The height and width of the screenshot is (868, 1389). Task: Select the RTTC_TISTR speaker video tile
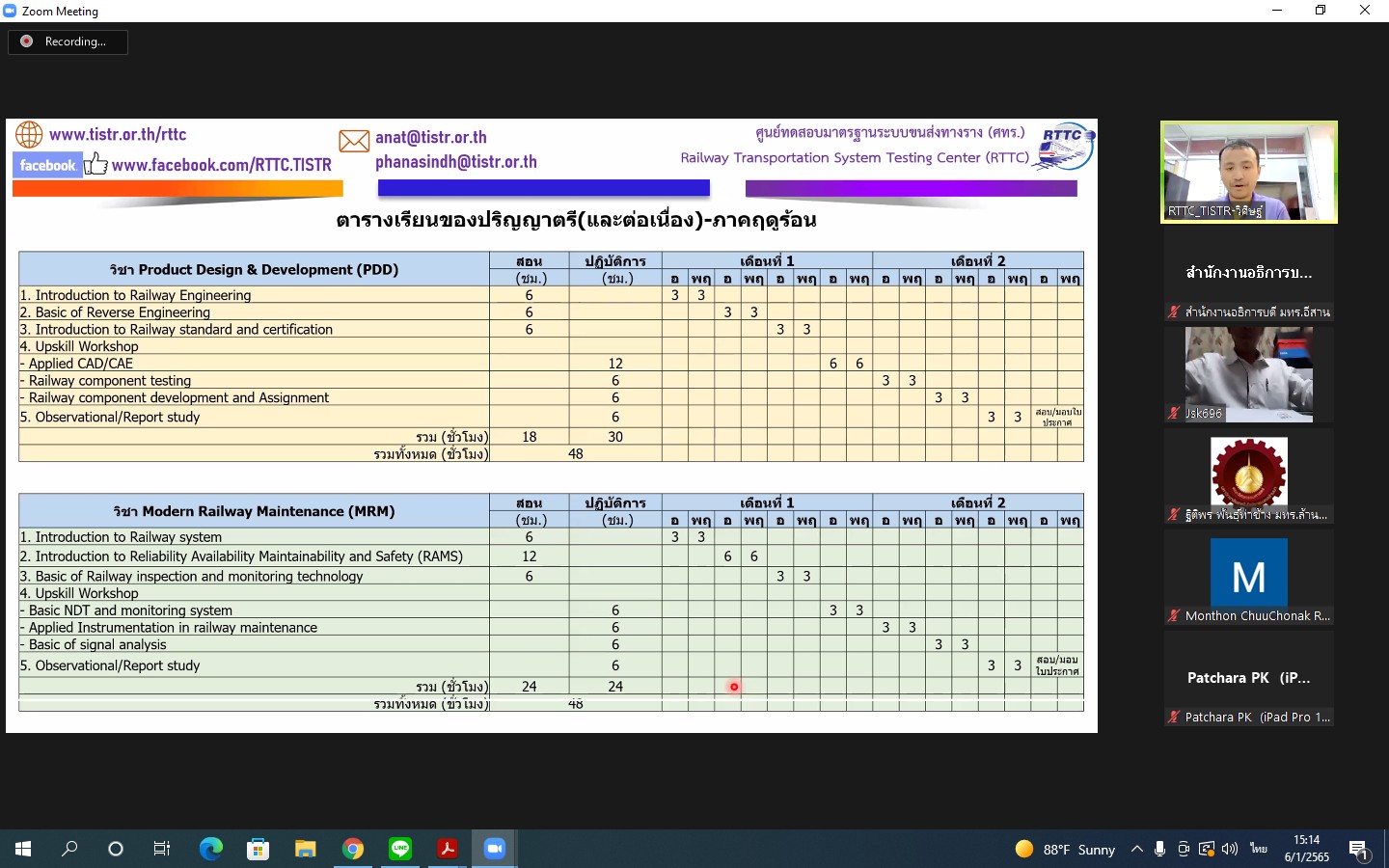coord(1248,172)
